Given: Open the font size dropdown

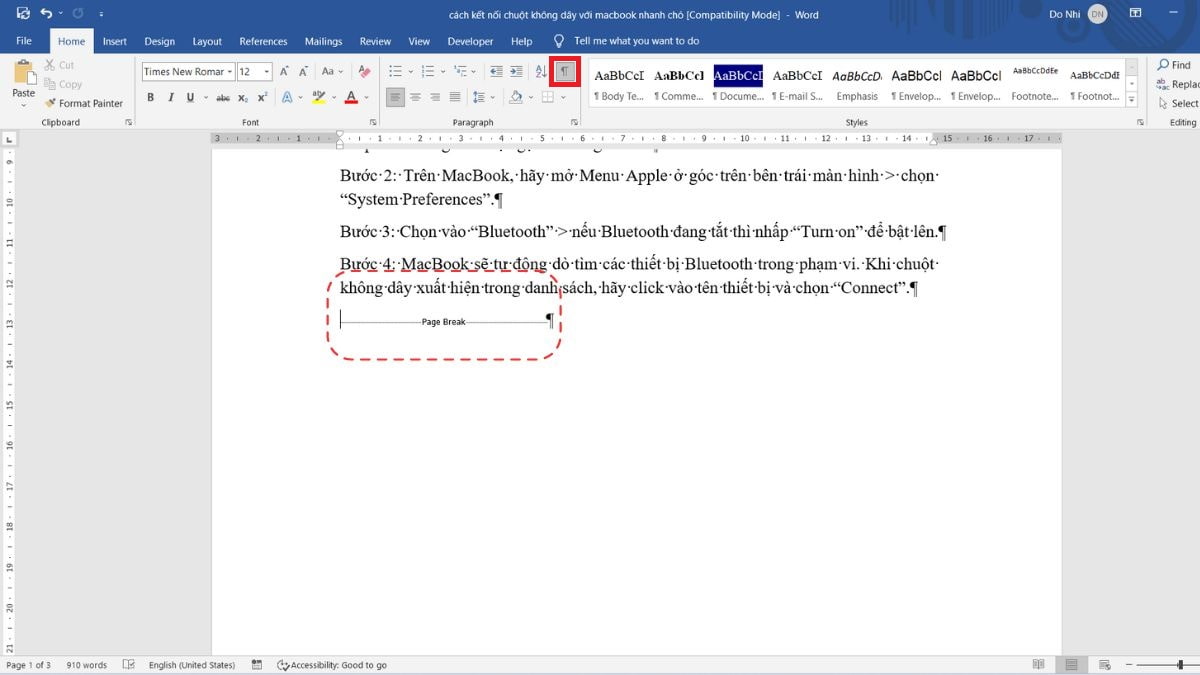Looking at the screenshot, I should pos(267,71).
